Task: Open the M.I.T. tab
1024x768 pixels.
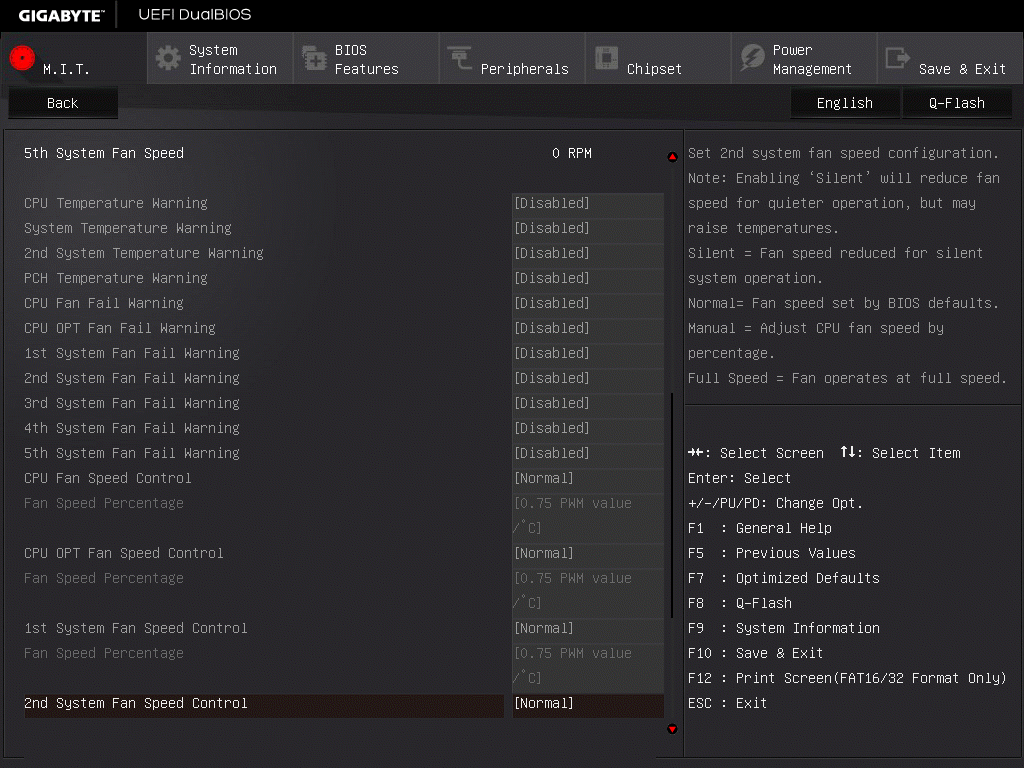Action: (74, 59)
